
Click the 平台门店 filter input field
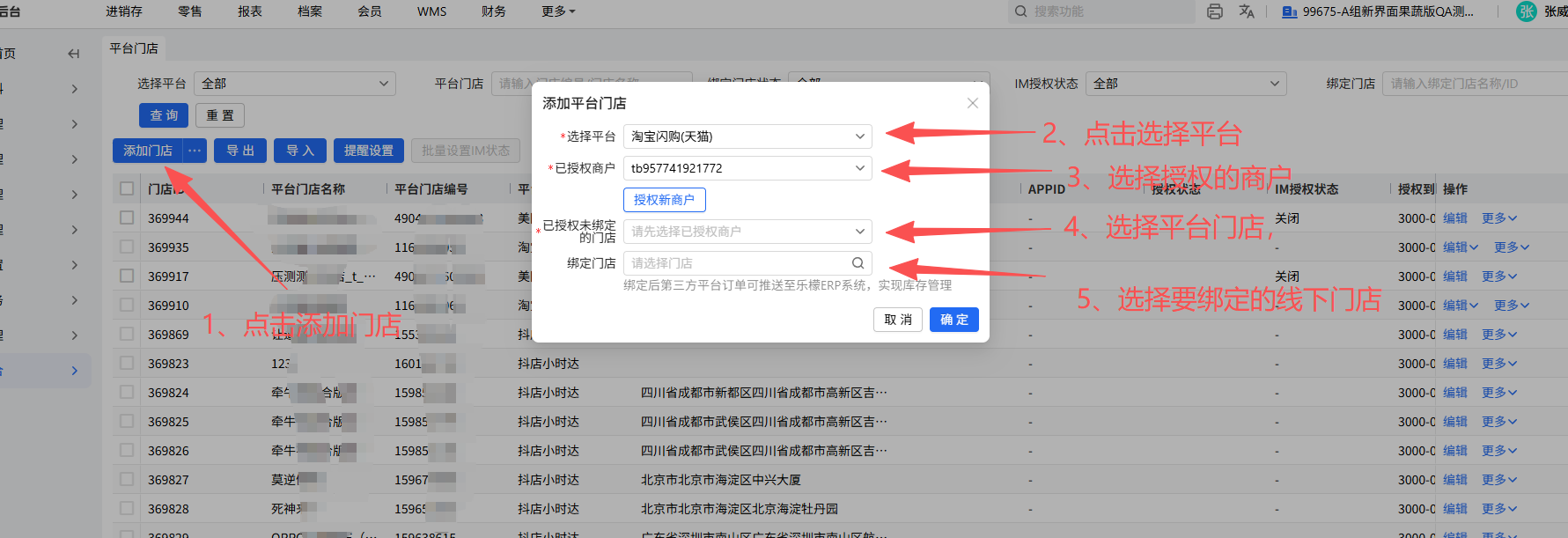(592, 84)
